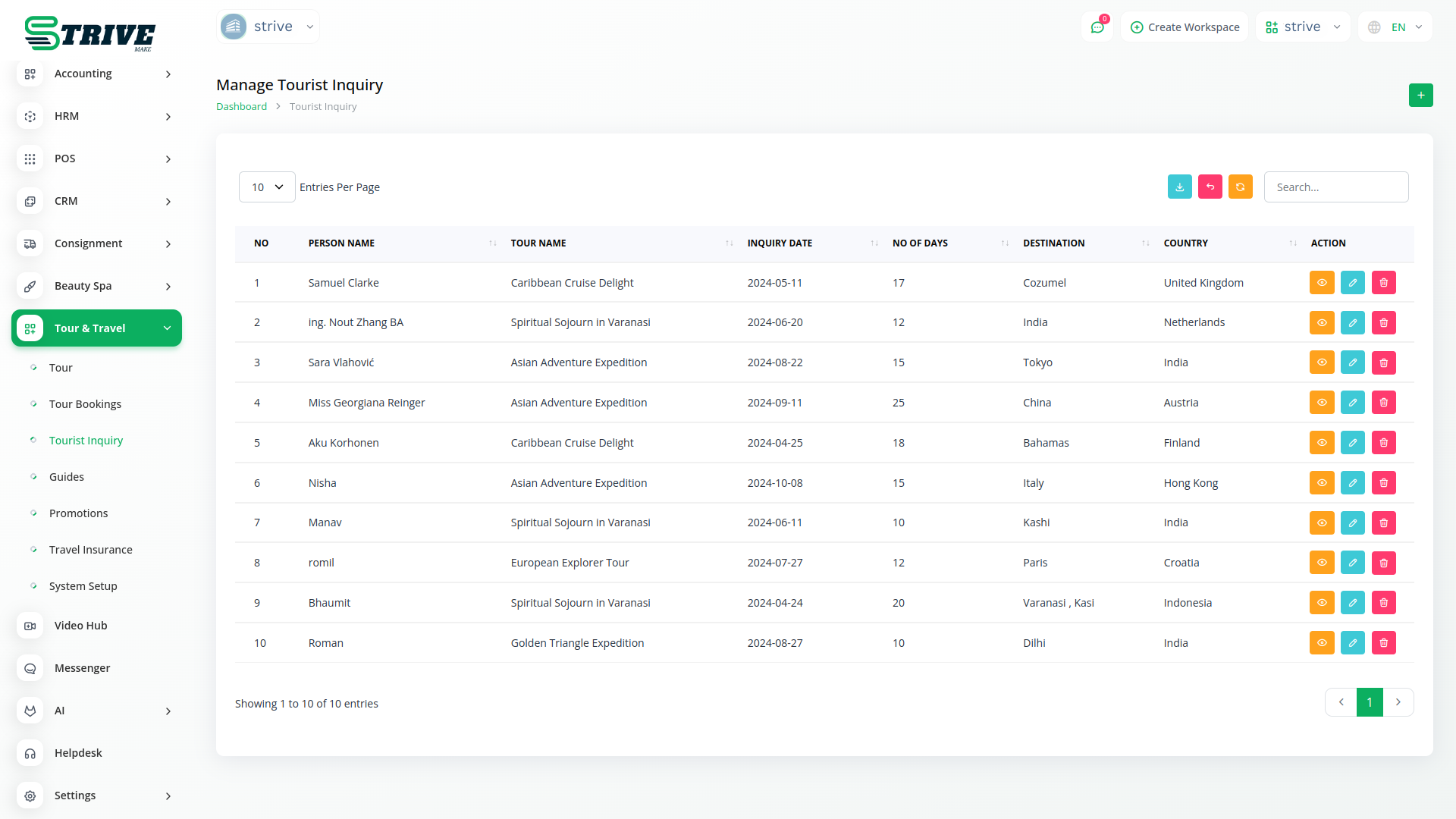Open the chat messages notification icon
Image resolution: width=1456 pixels, height=819 pixels.
[x=1097, y=27]
